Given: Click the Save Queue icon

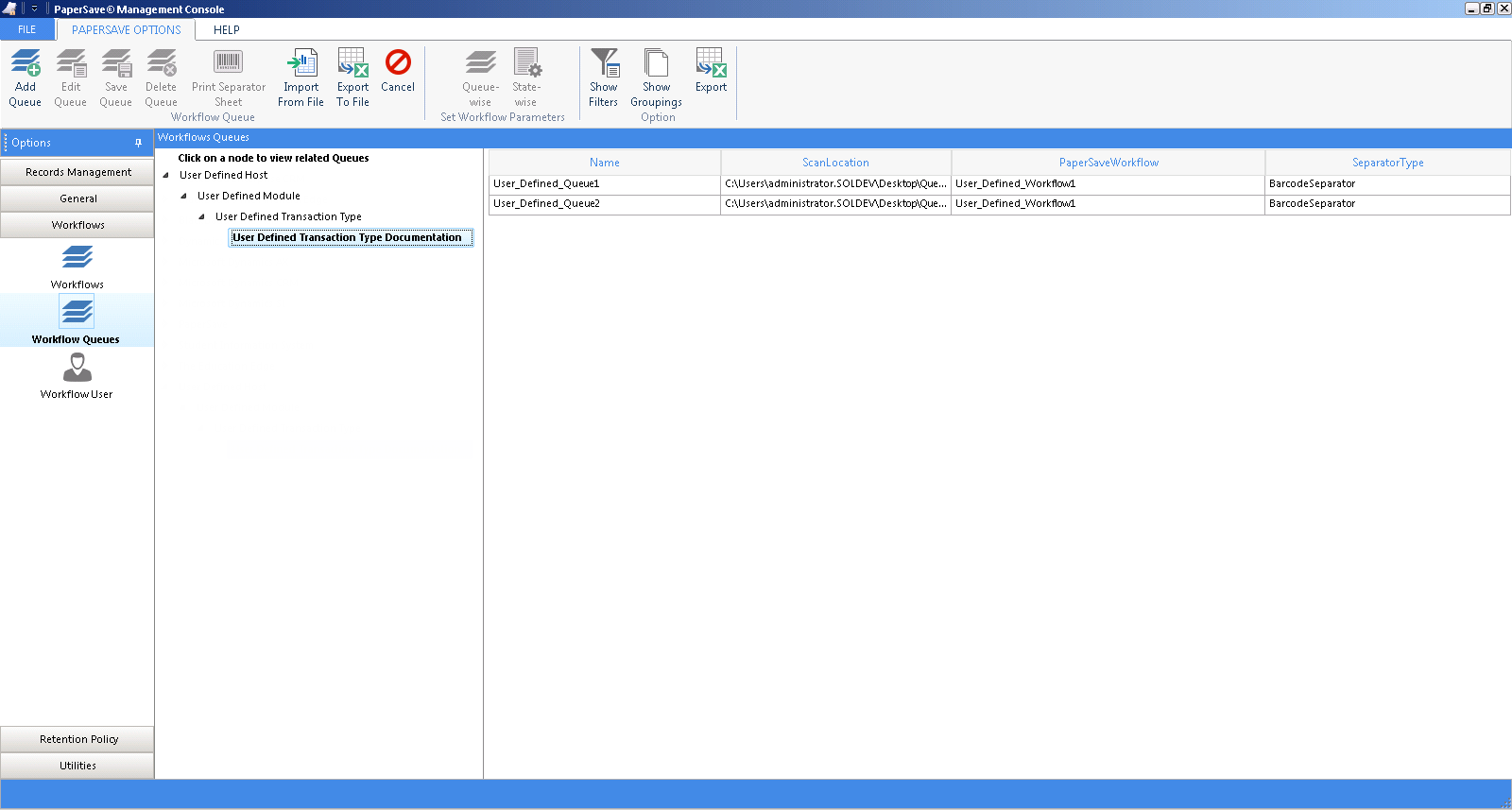Looking at the screenshot, I should [x=116, y=62].
